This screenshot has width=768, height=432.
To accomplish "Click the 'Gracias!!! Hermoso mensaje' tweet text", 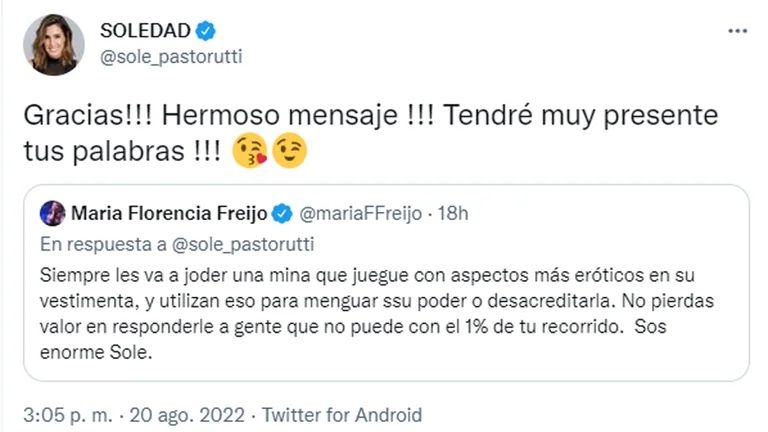I will (x=370, y=115).
